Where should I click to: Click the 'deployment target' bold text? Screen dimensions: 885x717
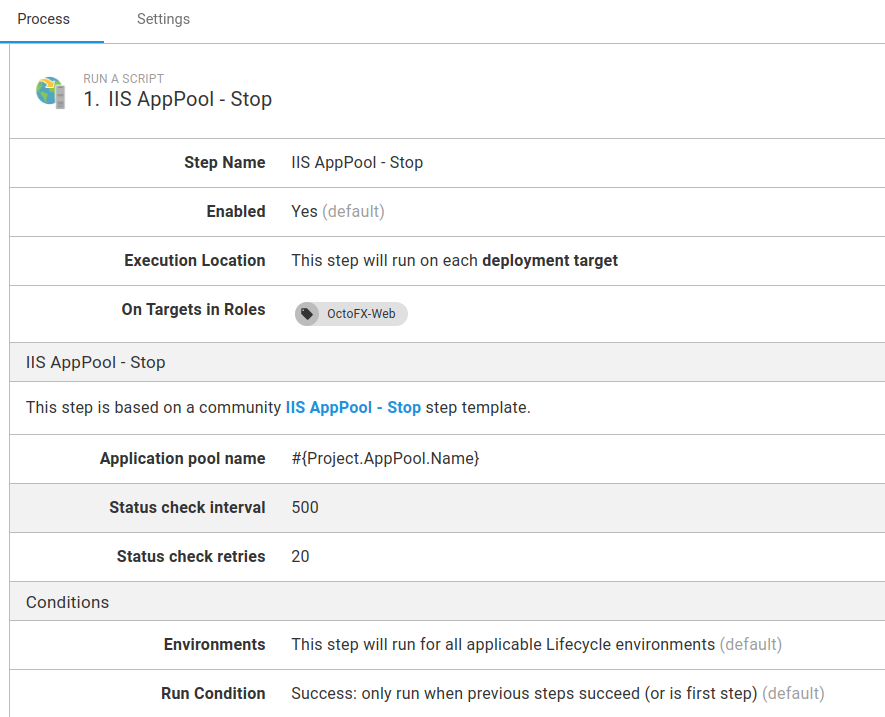point(550,261)
